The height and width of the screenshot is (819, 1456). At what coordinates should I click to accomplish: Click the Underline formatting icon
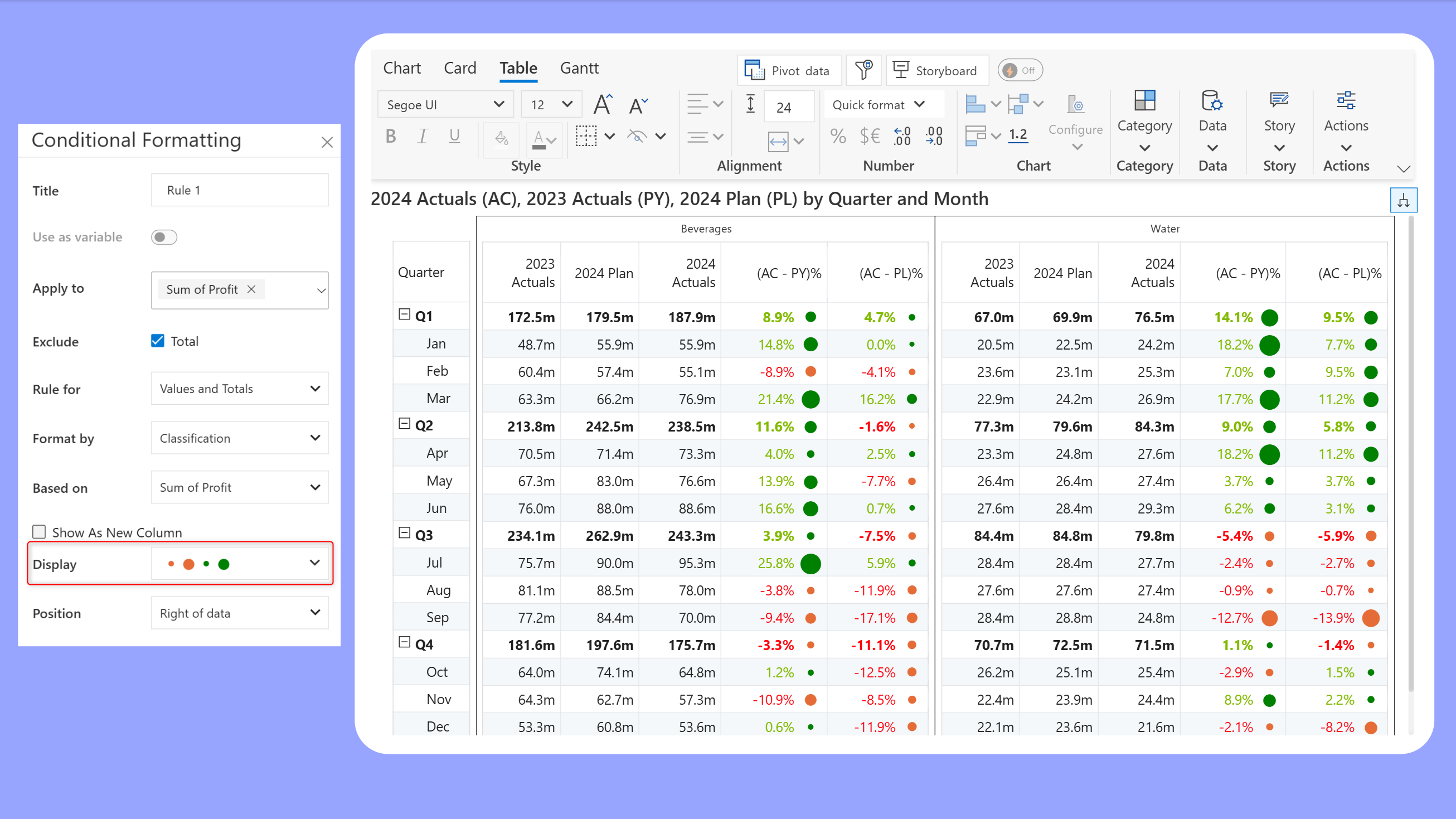(454, 137)
